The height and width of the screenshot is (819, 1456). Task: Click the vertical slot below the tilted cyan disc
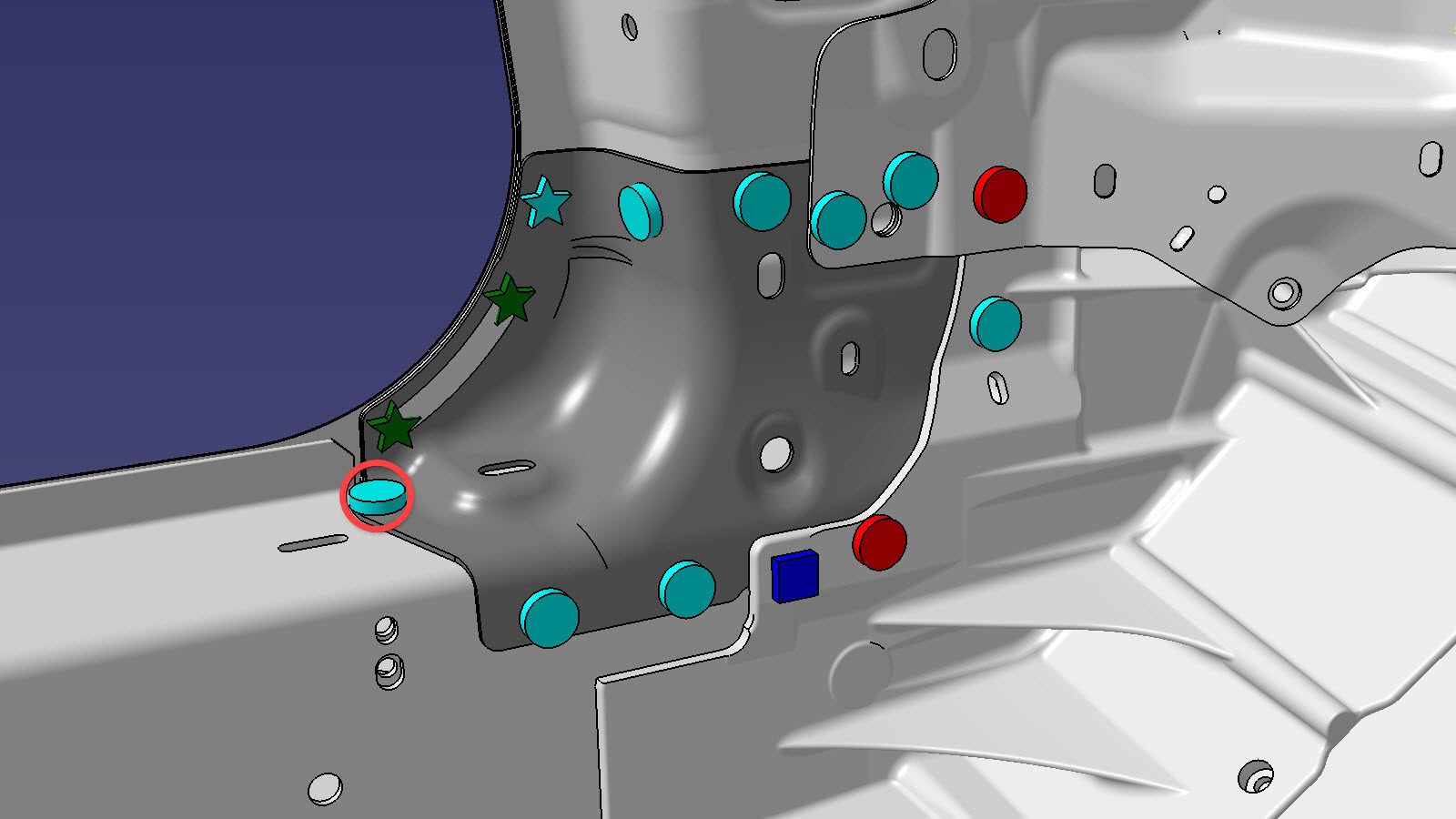770,274
